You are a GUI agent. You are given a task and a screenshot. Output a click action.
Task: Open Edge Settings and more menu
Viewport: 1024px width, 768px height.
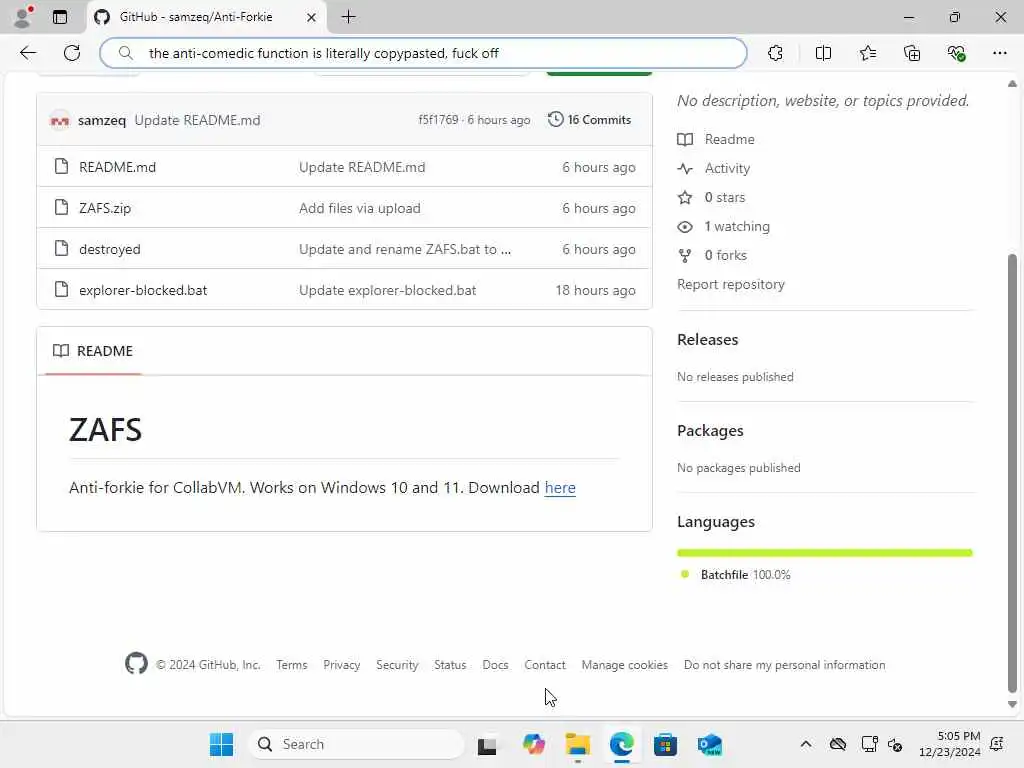[1000, 53]
